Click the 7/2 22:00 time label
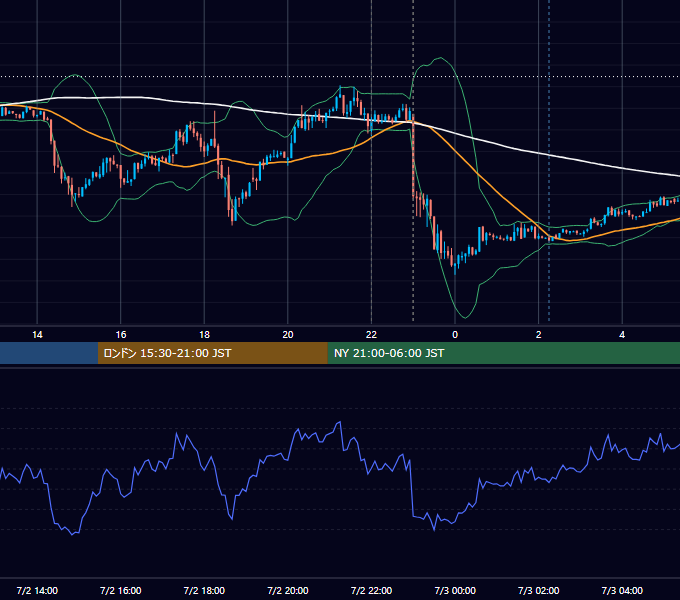680x600 pixels. (x=371, y=590)
